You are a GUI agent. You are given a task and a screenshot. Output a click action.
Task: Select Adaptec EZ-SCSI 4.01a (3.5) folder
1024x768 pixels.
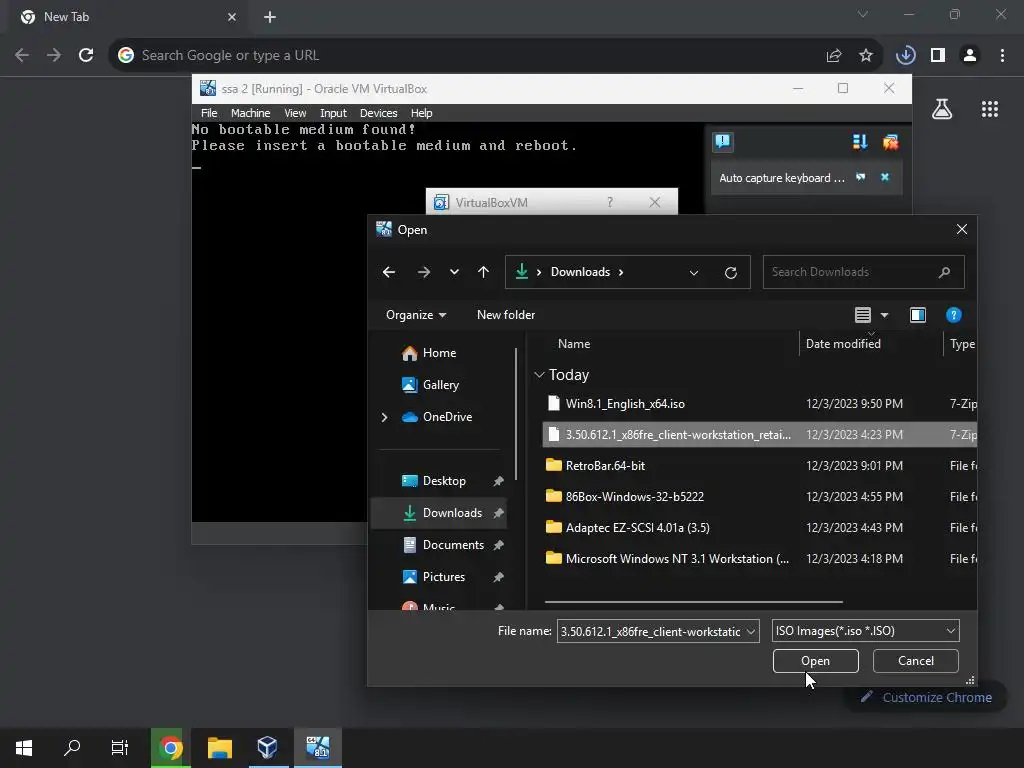pyautogui.click(x=760, y=528)
